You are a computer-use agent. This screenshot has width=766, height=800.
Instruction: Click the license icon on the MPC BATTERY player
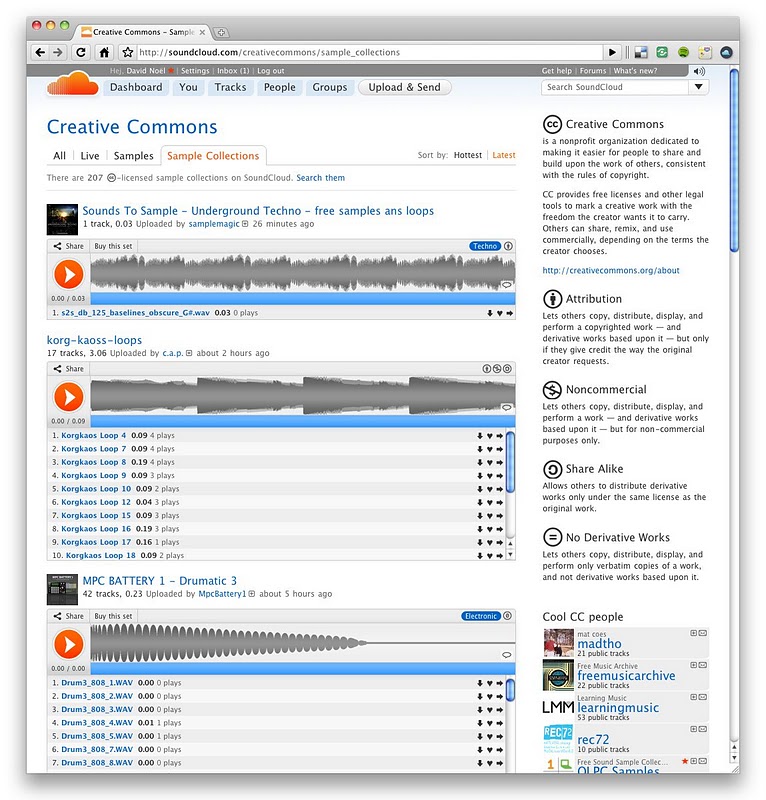507,616
